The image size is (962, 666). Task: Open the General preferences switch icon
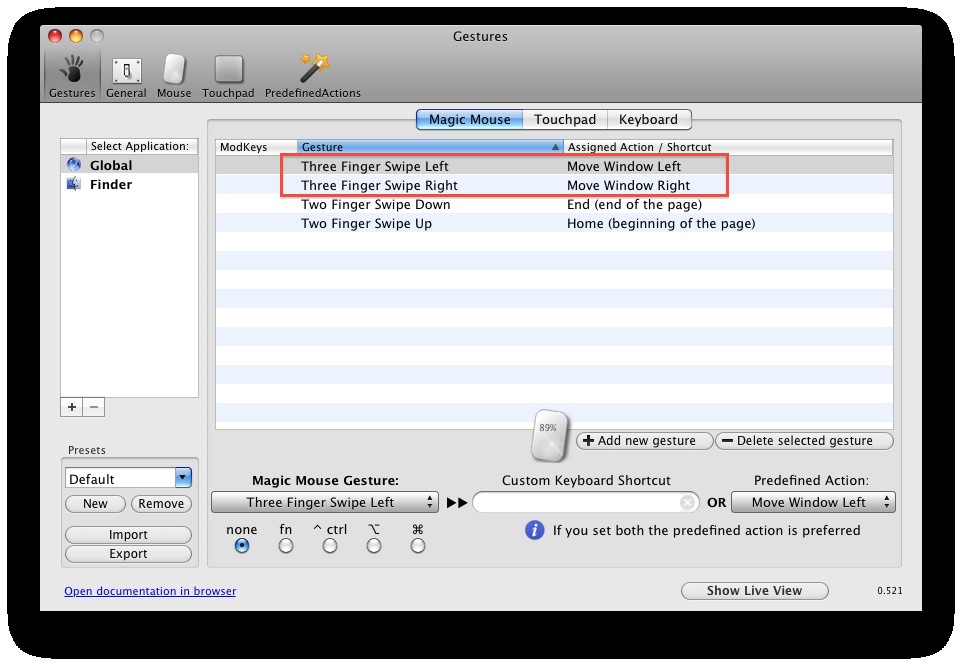[126, 70]
